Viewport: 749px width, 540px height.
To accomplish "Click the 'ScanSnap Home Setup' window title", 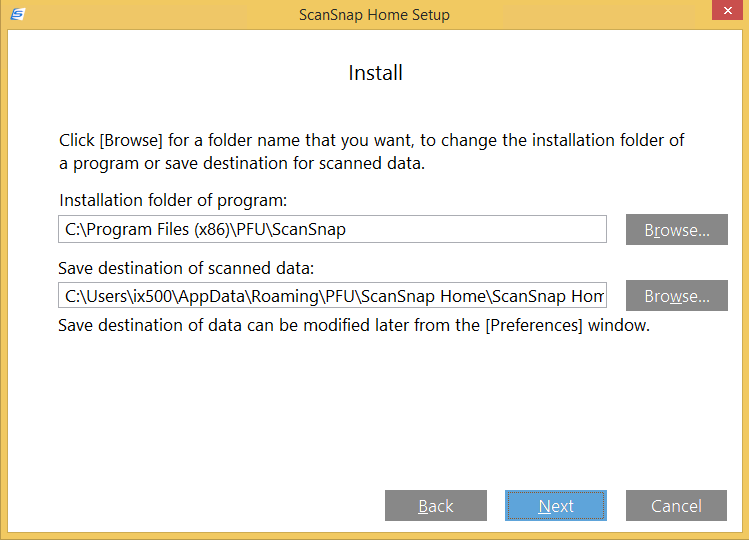I will (374, 15).
